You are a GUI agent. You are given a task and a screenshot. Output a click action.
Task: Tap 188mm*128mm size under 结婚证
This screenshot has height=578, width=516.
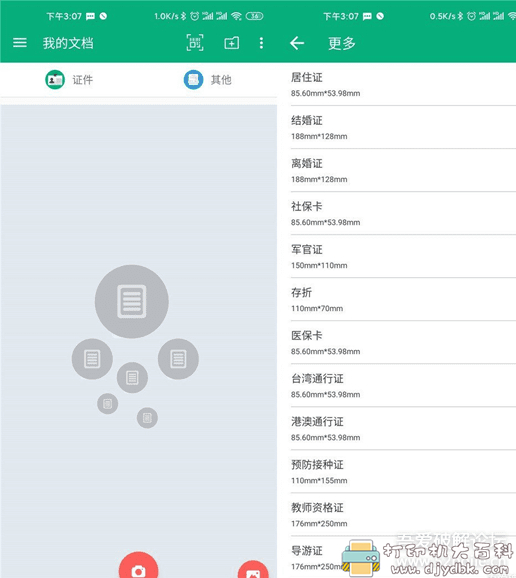[x=319, y=136]
